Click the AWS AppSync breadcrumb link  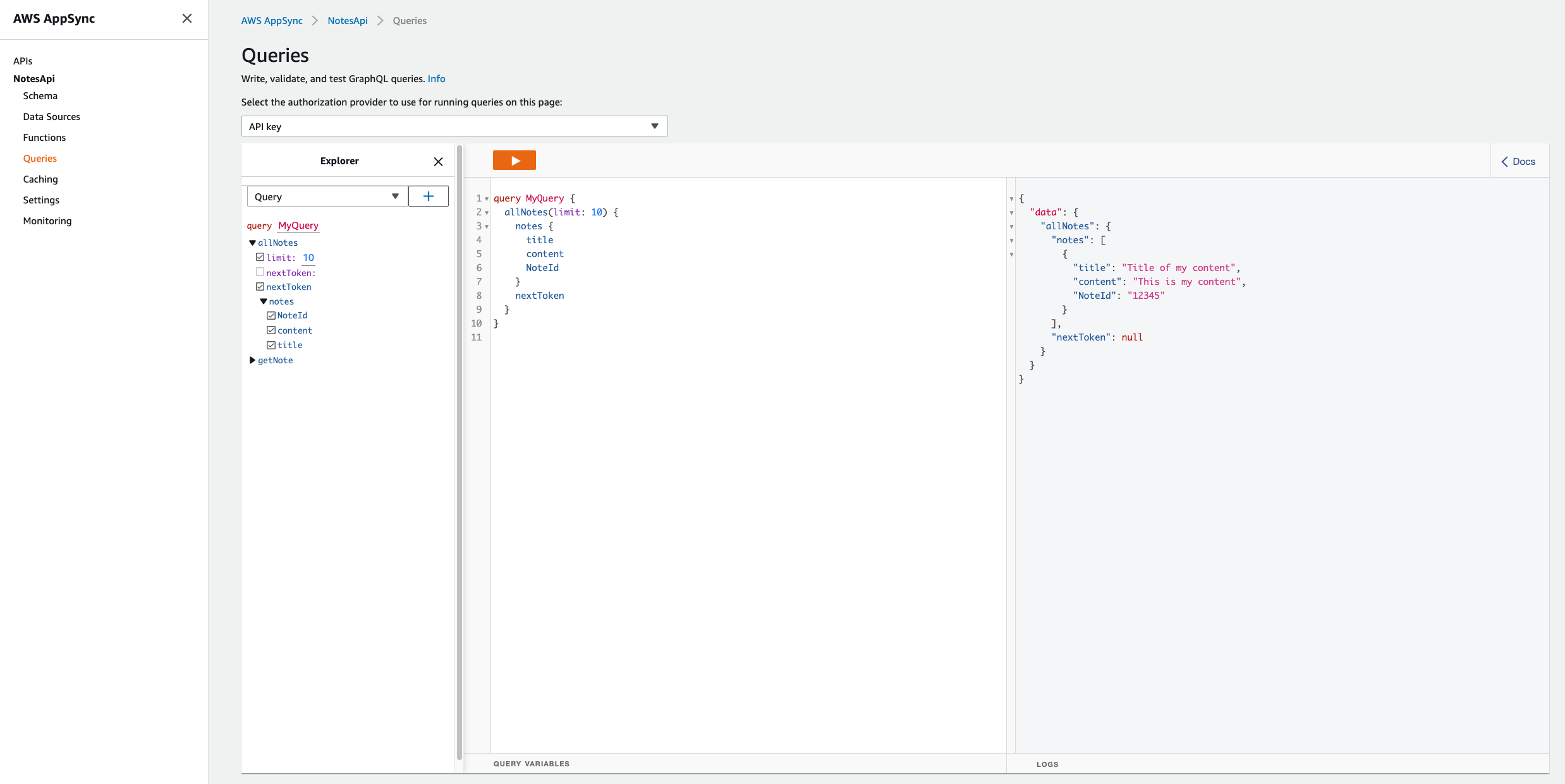tap(272, 21)
